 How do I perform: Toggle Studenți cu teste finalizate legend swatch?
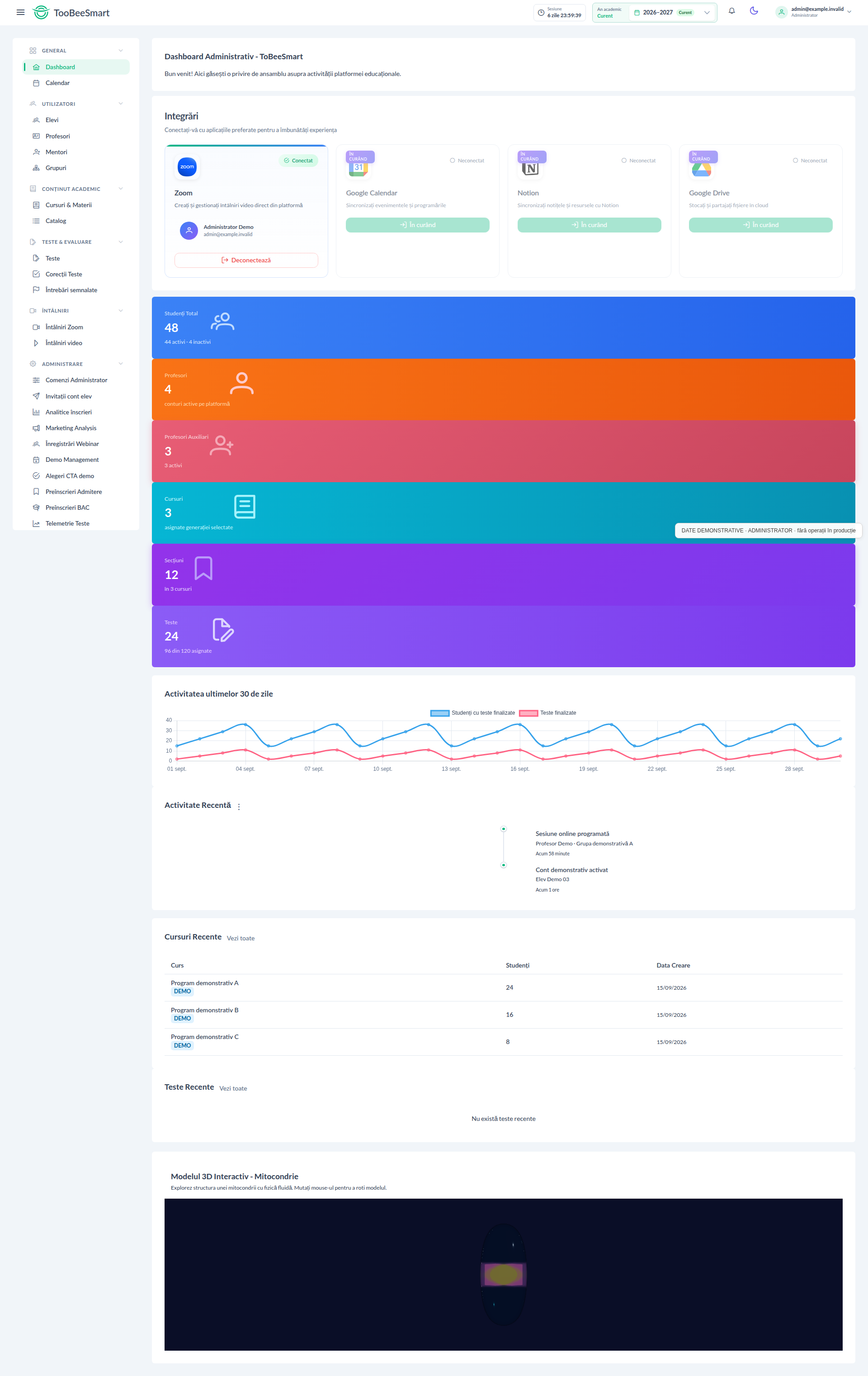point(440,713)
